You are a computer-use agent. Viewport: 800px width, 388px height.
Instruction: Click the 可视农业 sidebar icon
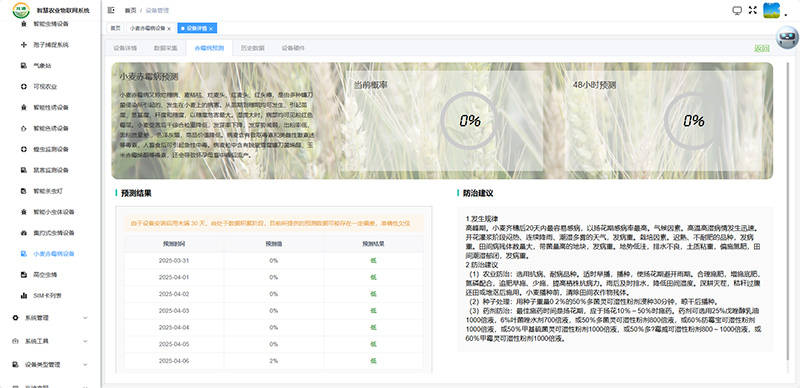click(x=23, y=87)
